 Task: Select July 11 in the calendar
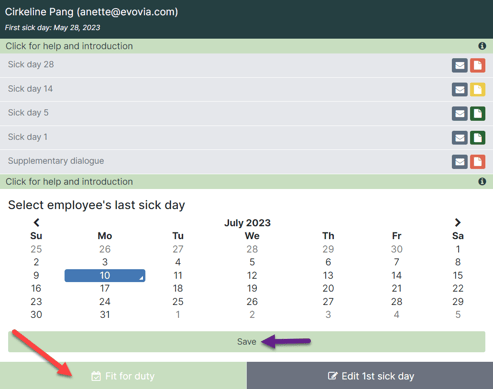178,275
